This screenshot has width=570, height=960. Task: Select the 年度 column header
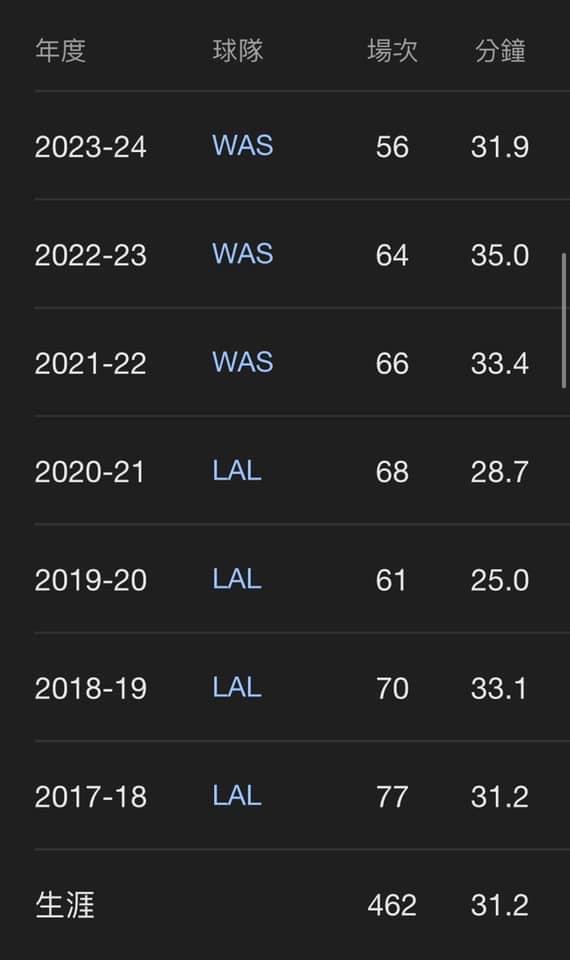(x=60, y=50)
